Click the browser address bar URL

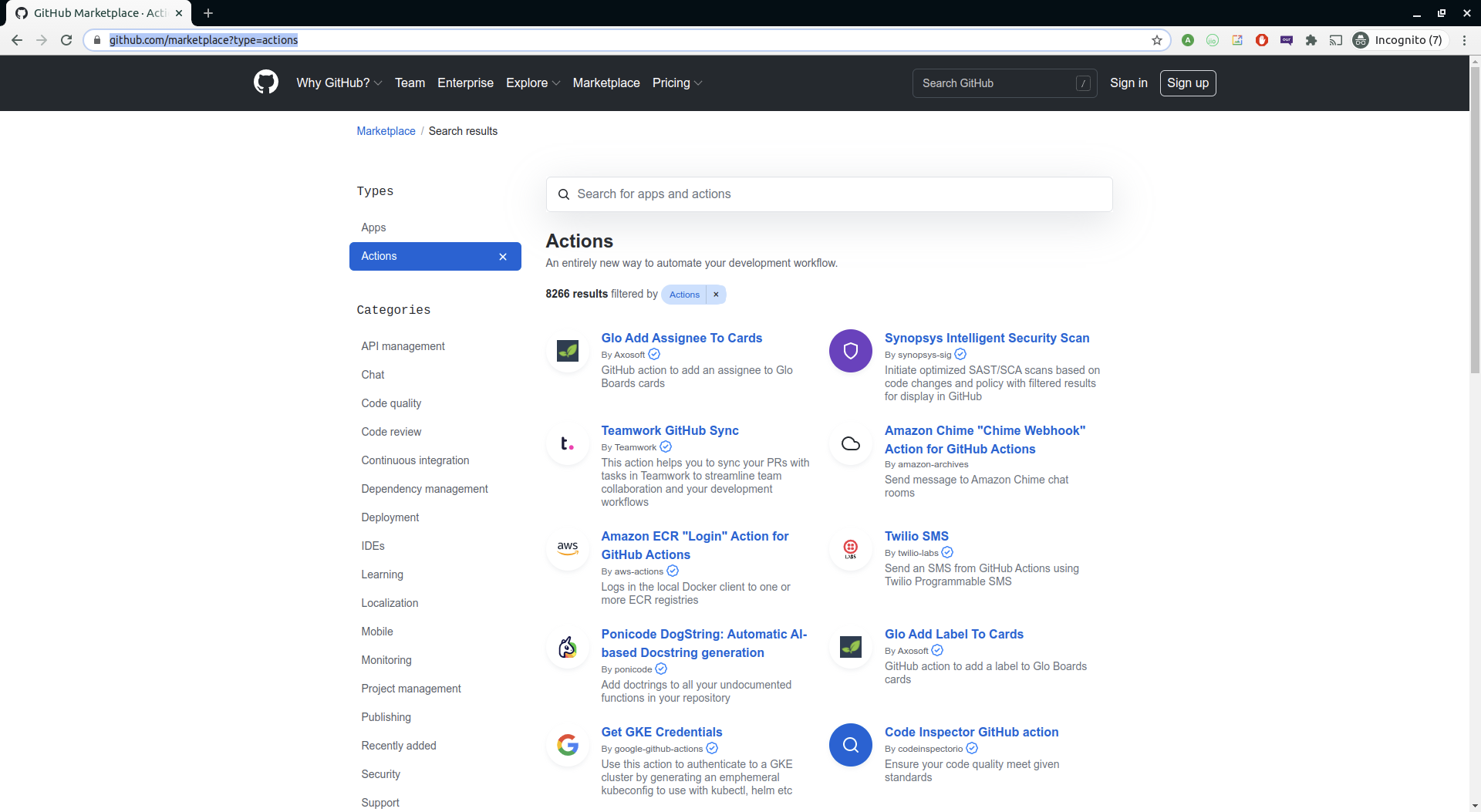(204, 40)
